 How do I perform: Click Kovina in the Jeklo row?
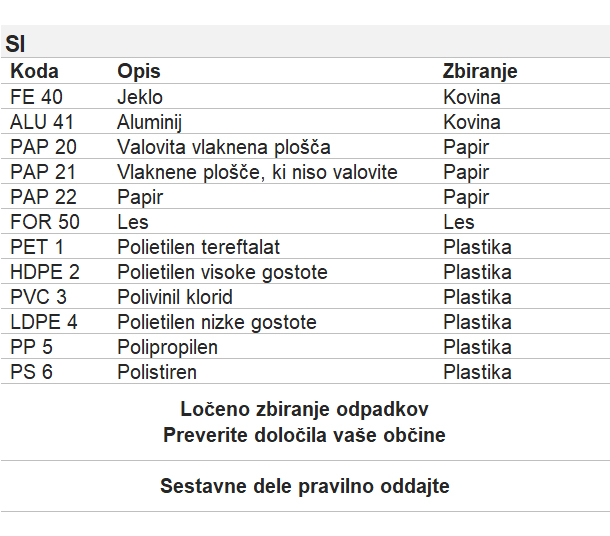pos(472,97)
